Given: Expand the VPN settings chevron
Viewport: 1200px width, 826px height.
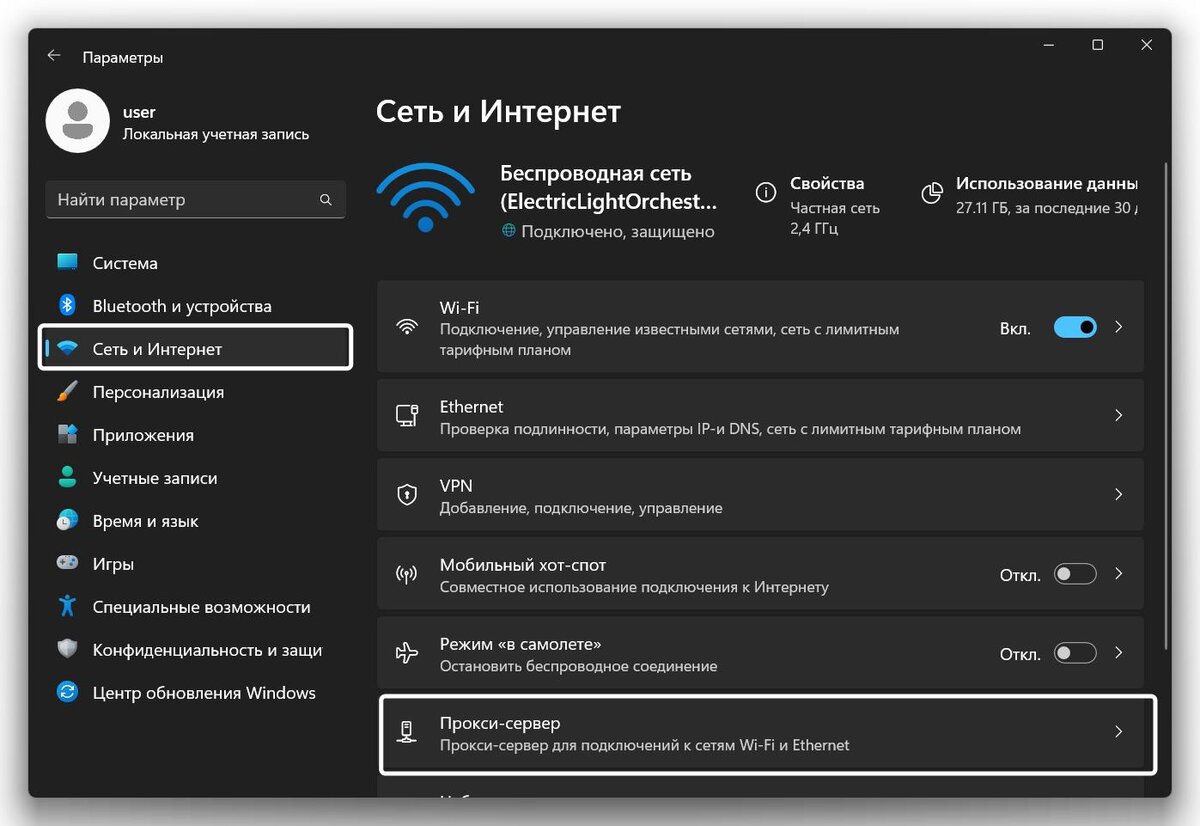Looking at the screenshot, I should tap(1118, 493).
